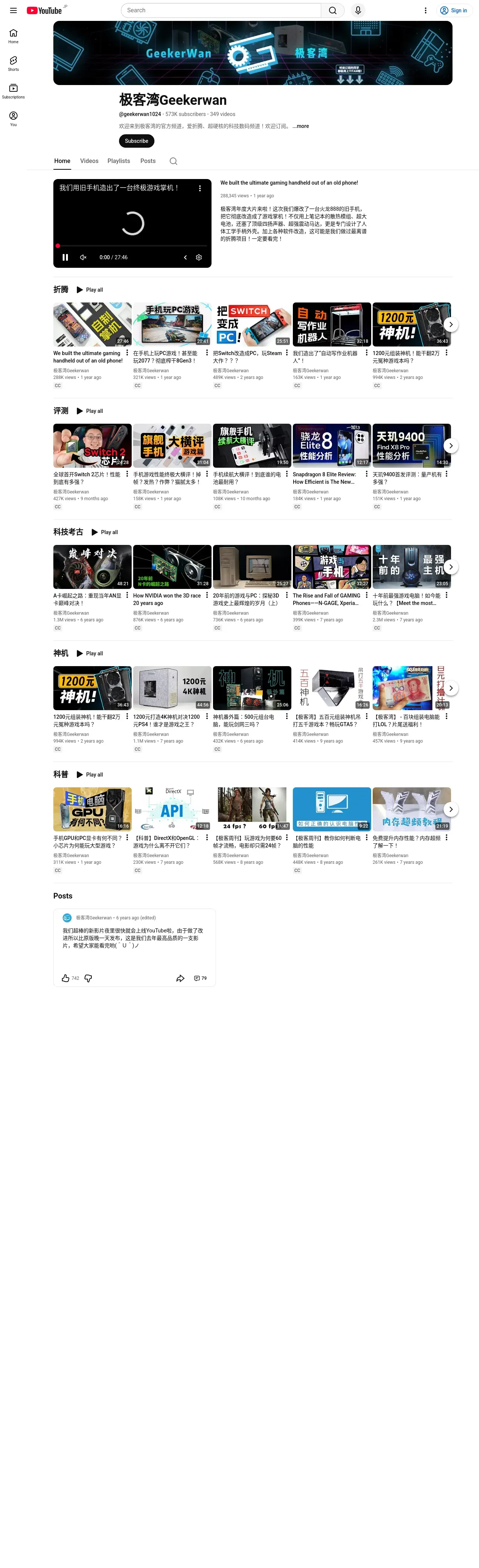Seek on the featured video progress bar

(132, 246)
